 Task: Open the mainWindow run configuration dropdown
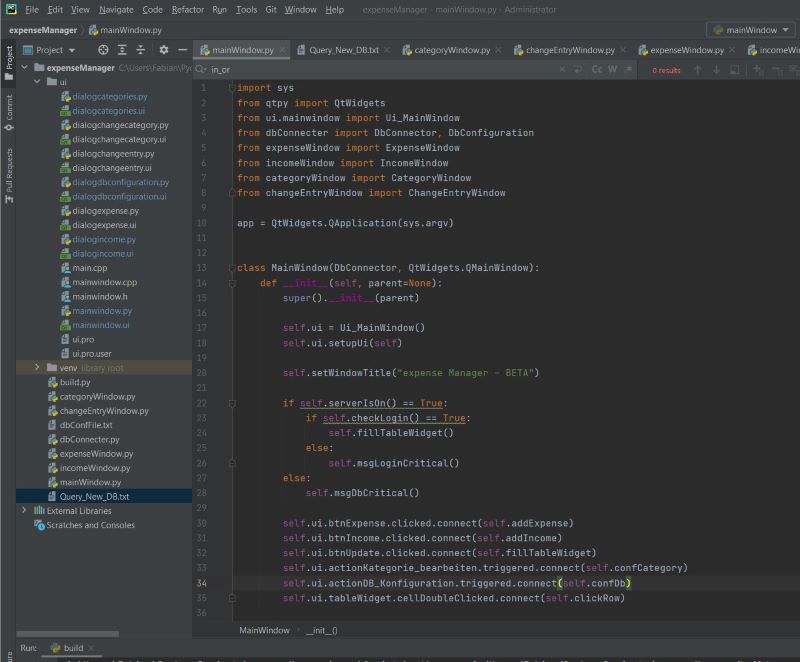(749, 30)
